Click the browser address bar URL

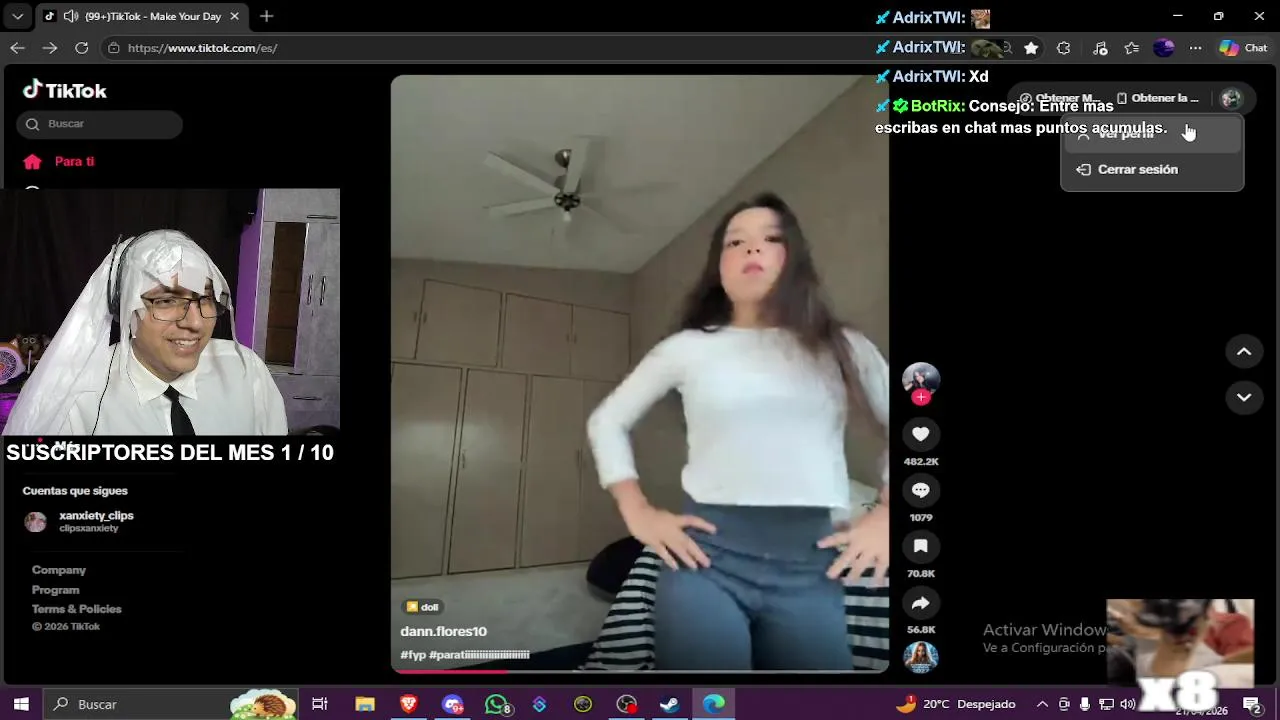[x=202, y=48]
